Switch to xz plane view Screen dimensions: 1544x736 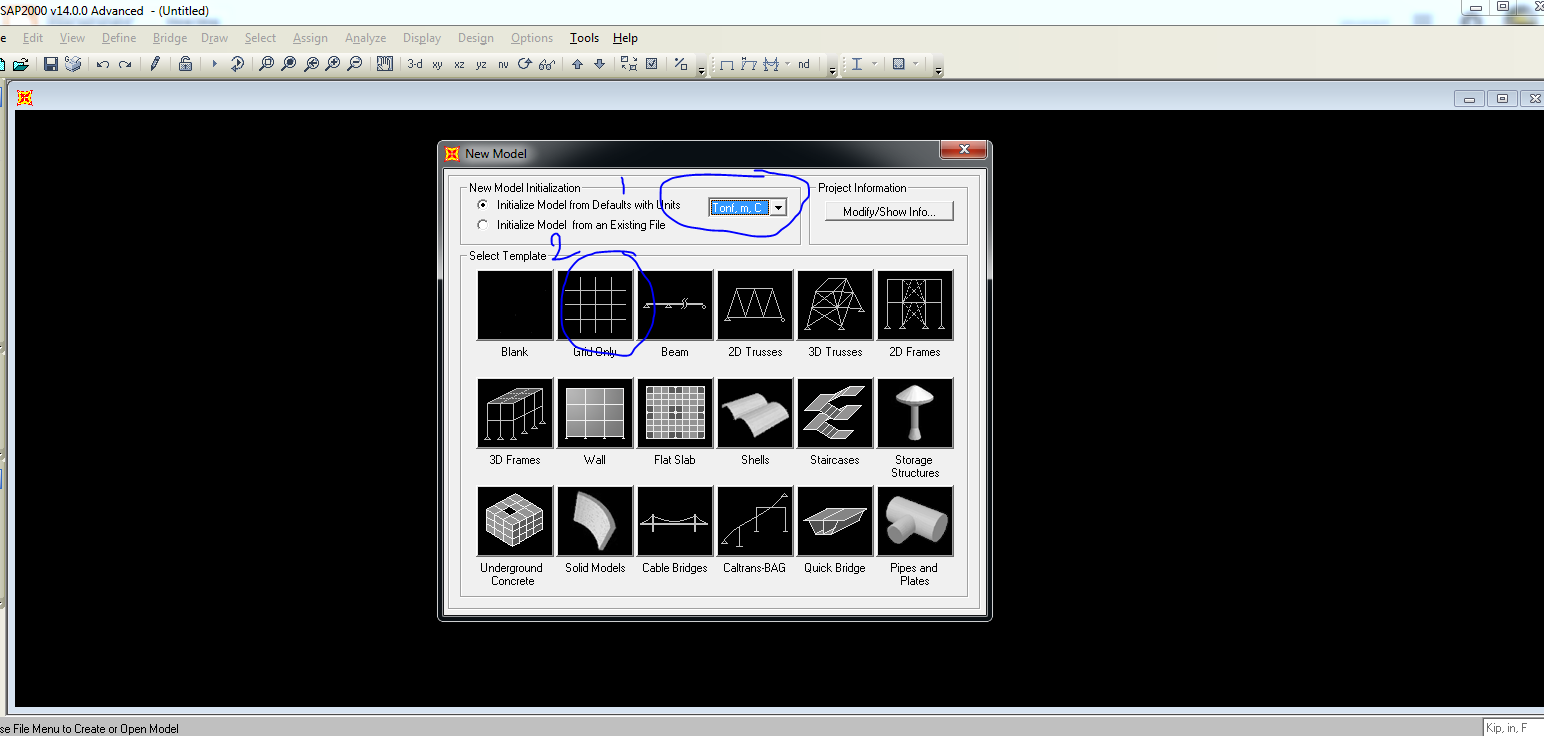click(459, 64)
